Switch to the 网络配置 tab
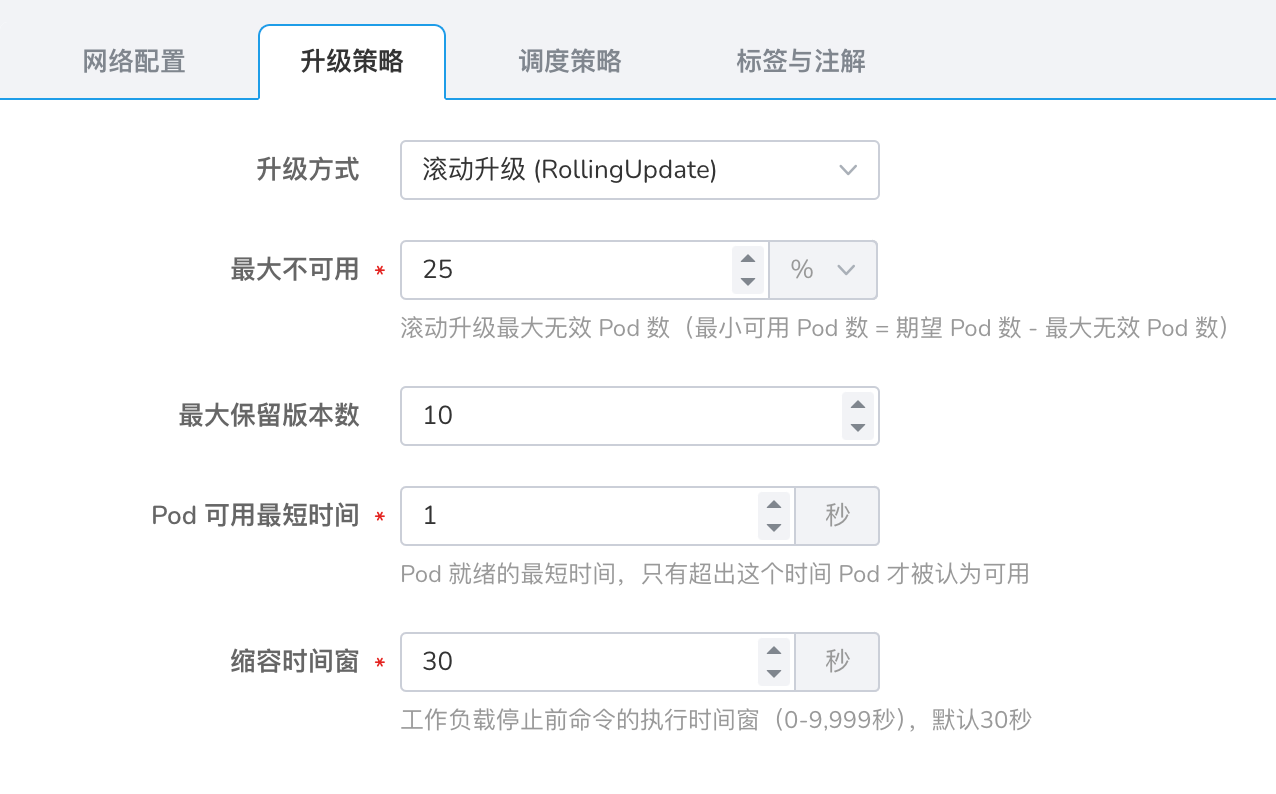The height and width of the screenshot is (794, 1276). click(x=134, y=61)
